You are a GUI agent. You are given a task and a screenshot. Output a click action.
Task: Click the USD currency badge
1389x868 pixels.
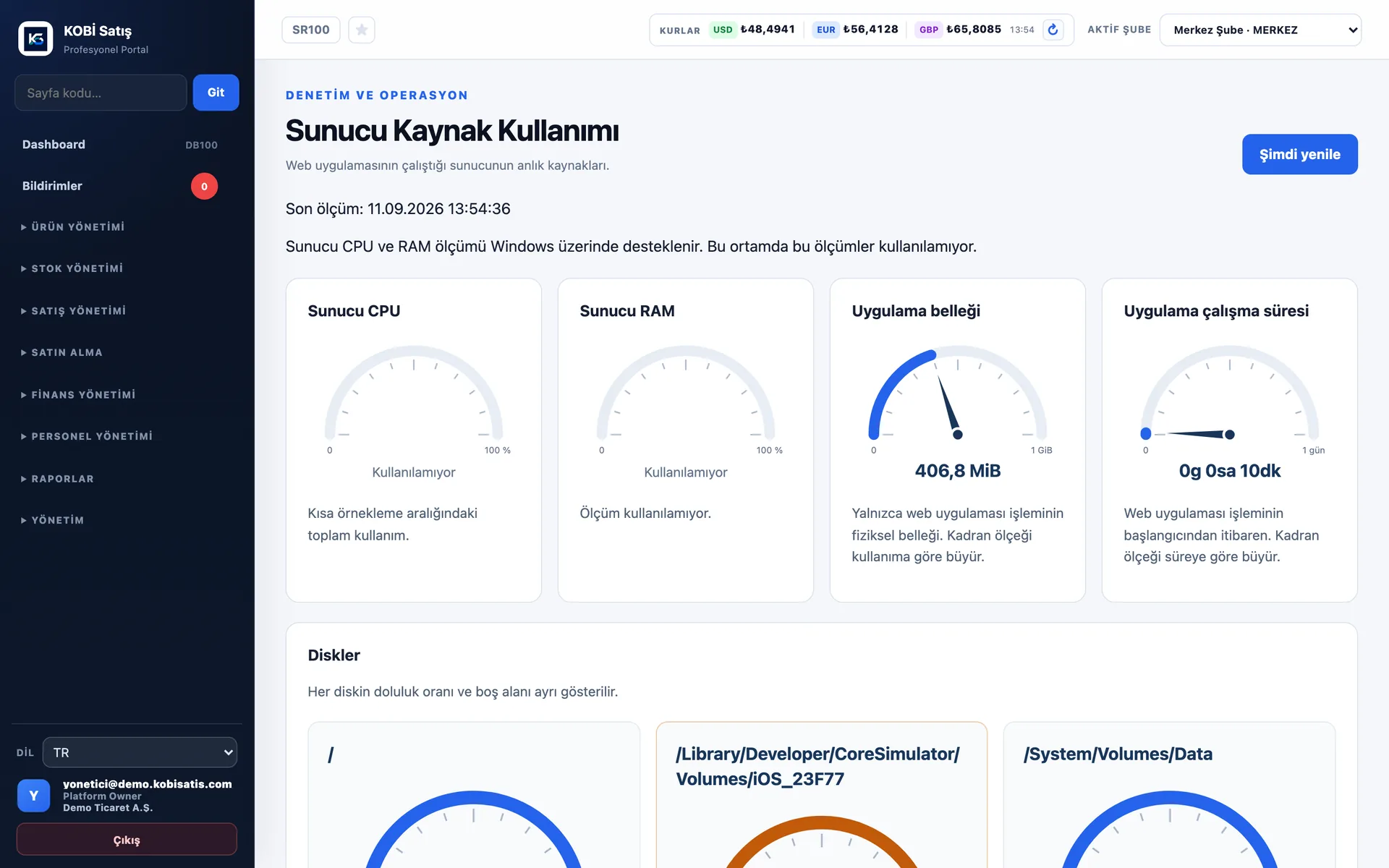(x=723, y=30)
